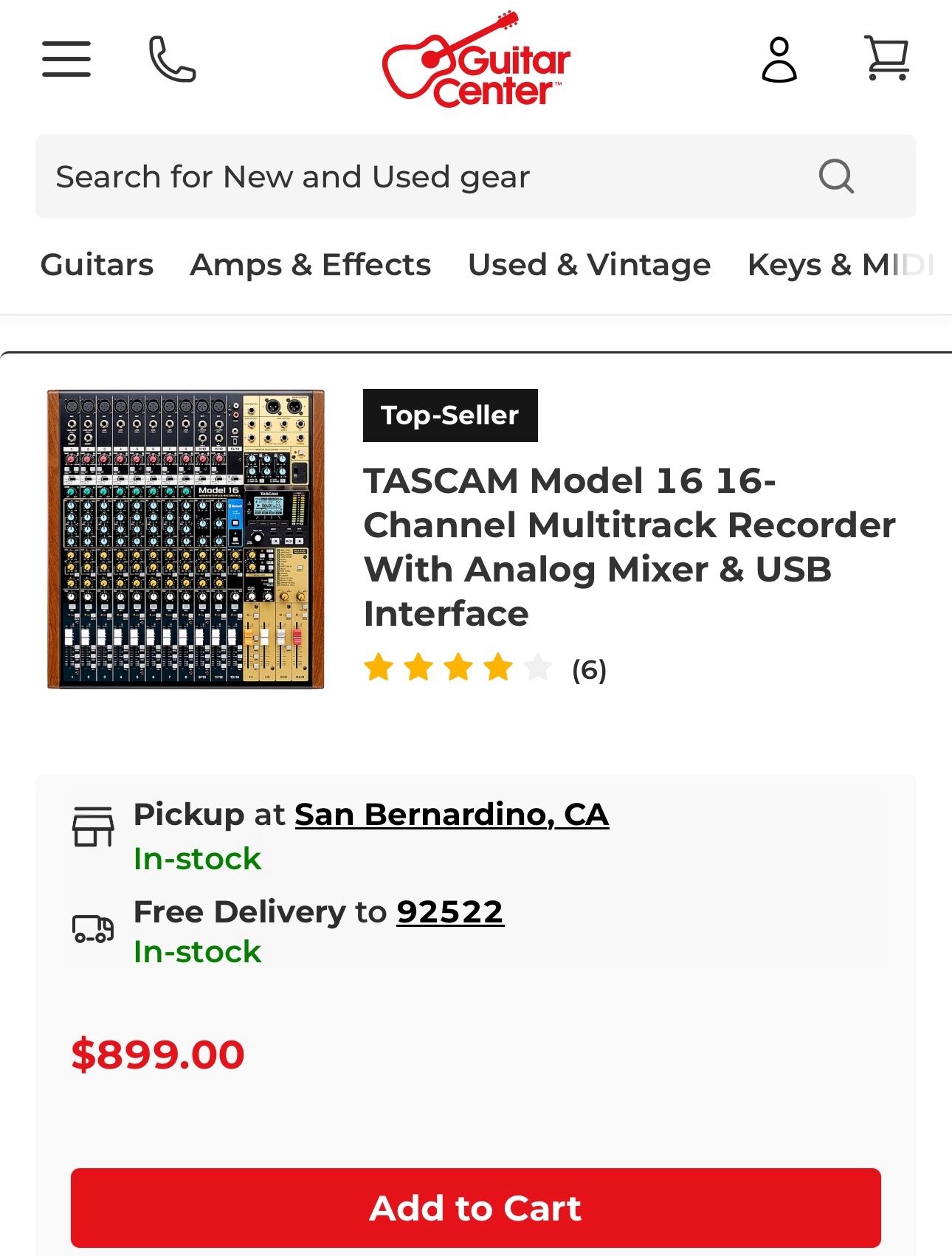Click the TASCAM mixer product thumbnail
The image size is (952, 1256).
186,539
